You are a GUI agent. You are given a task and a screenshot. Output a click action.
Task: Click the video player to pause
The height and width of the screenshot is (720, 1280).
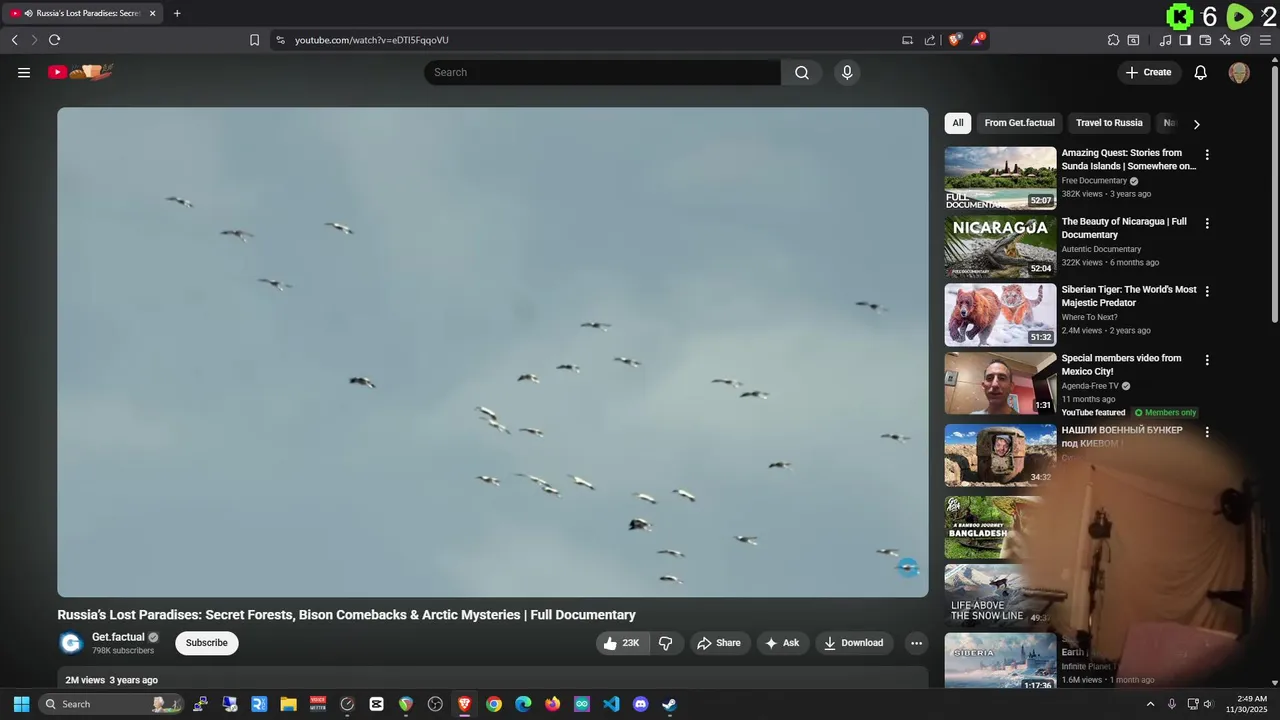click(493, 352)
